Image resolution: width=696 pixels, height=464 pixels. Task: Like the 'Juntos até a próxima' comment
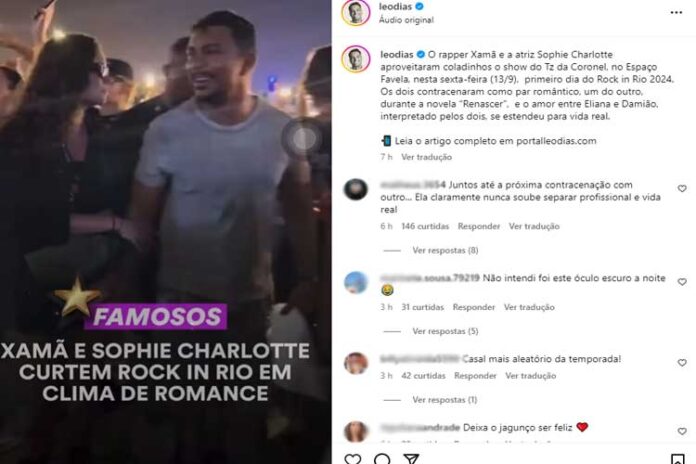point(682,189)
